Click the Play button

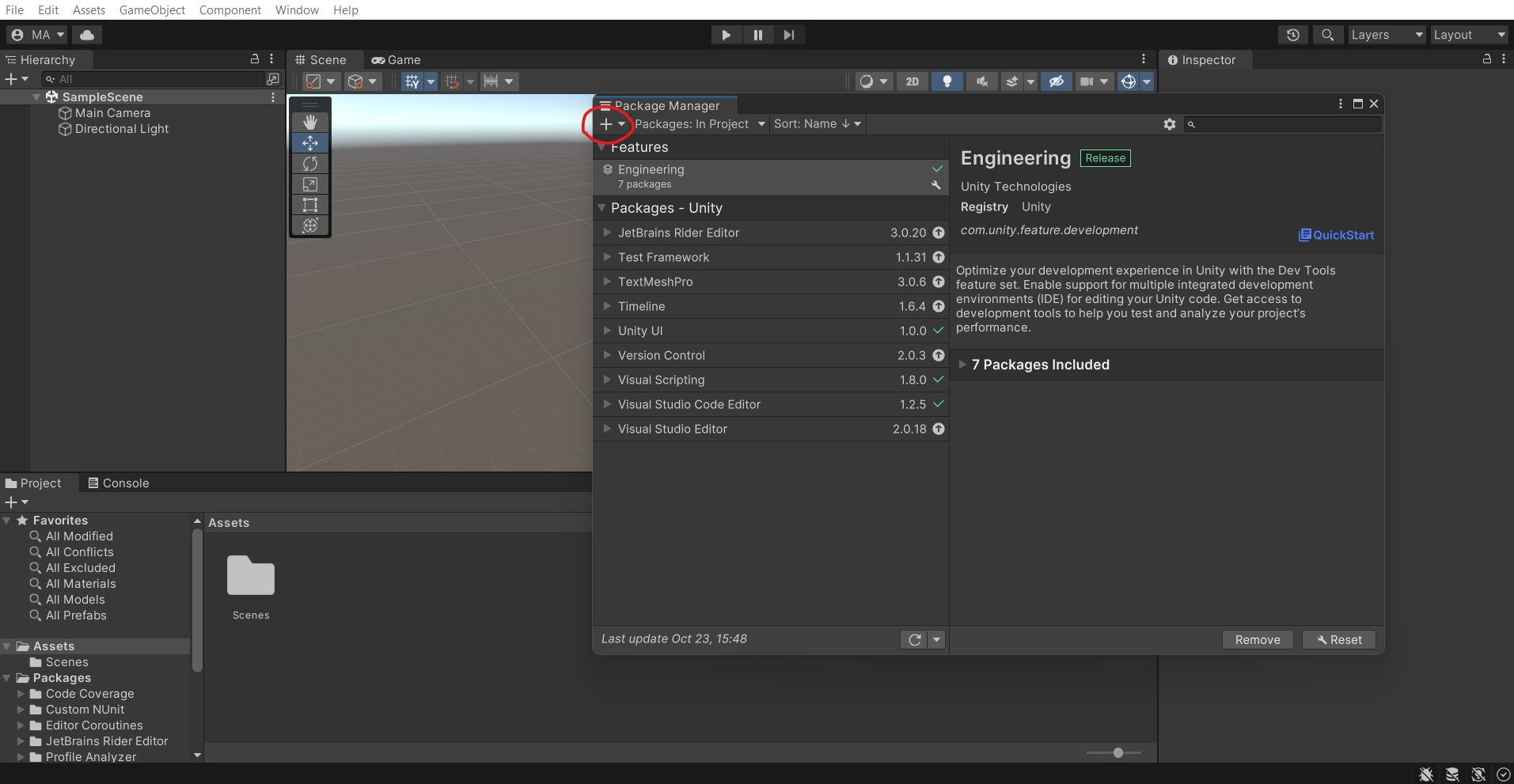(726, 35)
